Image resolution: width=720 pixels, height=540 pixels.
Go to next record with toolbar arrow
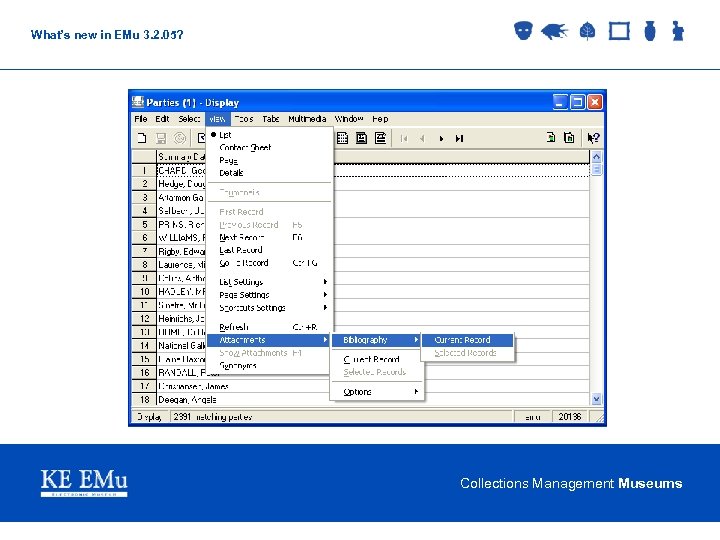pyautogui.click(x=441, y=138)
